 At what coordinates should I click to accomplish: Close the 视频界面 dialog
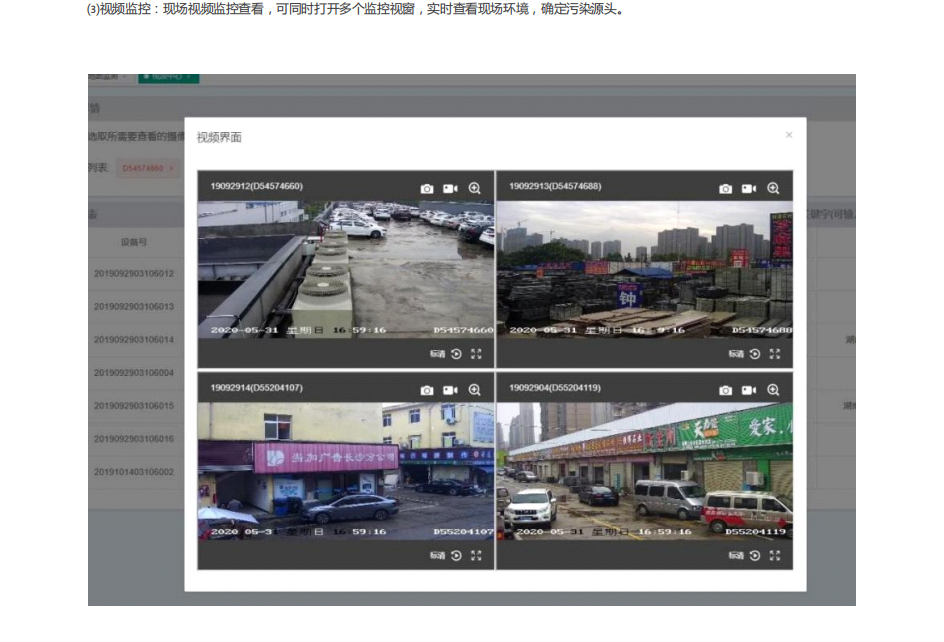pos(789,135)
